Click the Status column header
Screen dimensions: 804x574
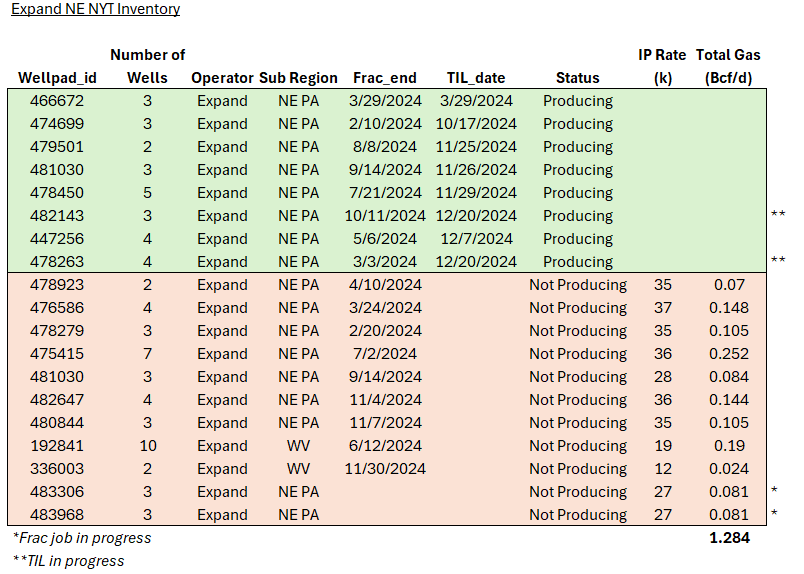[x=577, y=78]
